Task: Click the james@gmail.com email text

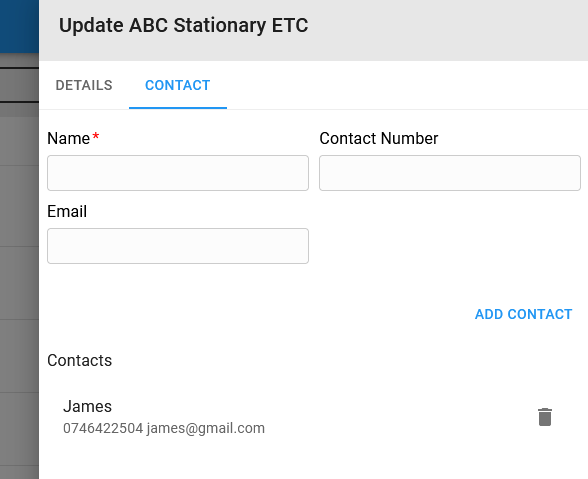Action: (206, 428)
